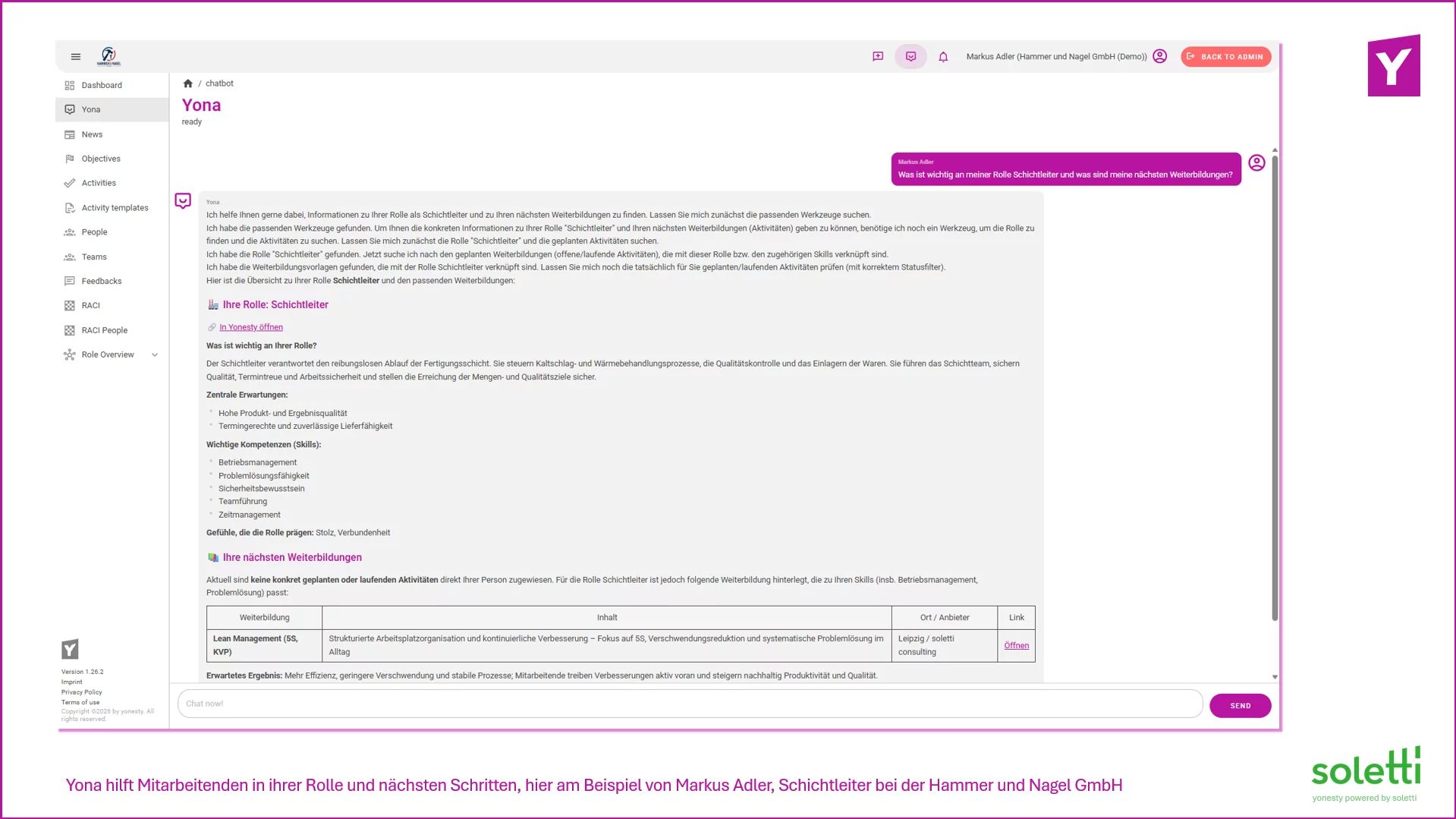Go to home via breadcrumb house icon
The image size is (1456, 819).
(x=188, y=83)
